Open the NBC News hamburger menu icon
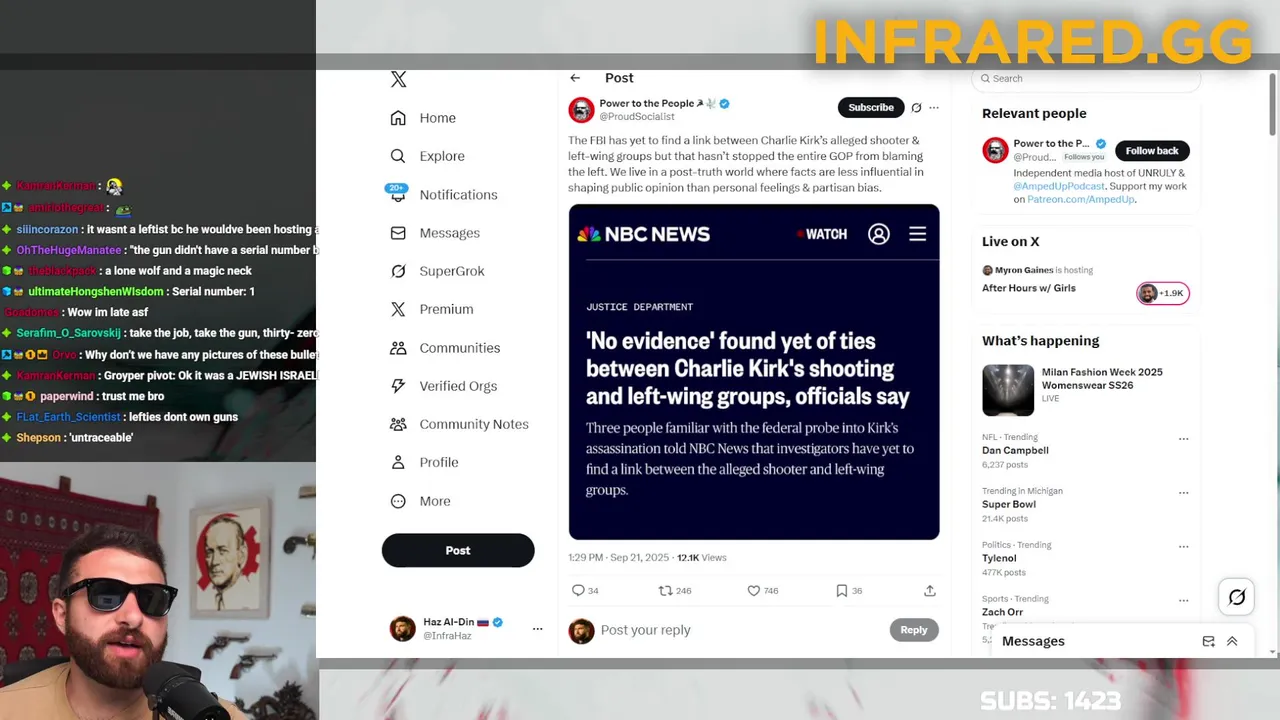 click(x=917, y=234)
